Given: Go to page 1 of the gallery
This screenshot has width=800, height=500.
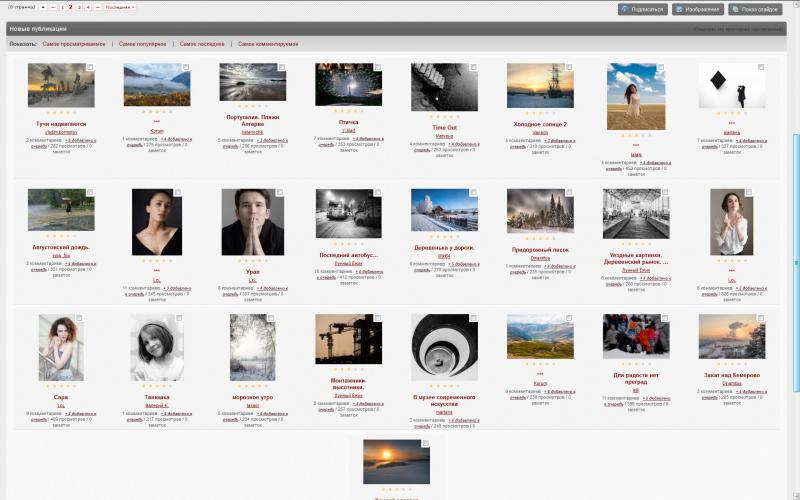Looking at the screenshot, I should [62, 7].
